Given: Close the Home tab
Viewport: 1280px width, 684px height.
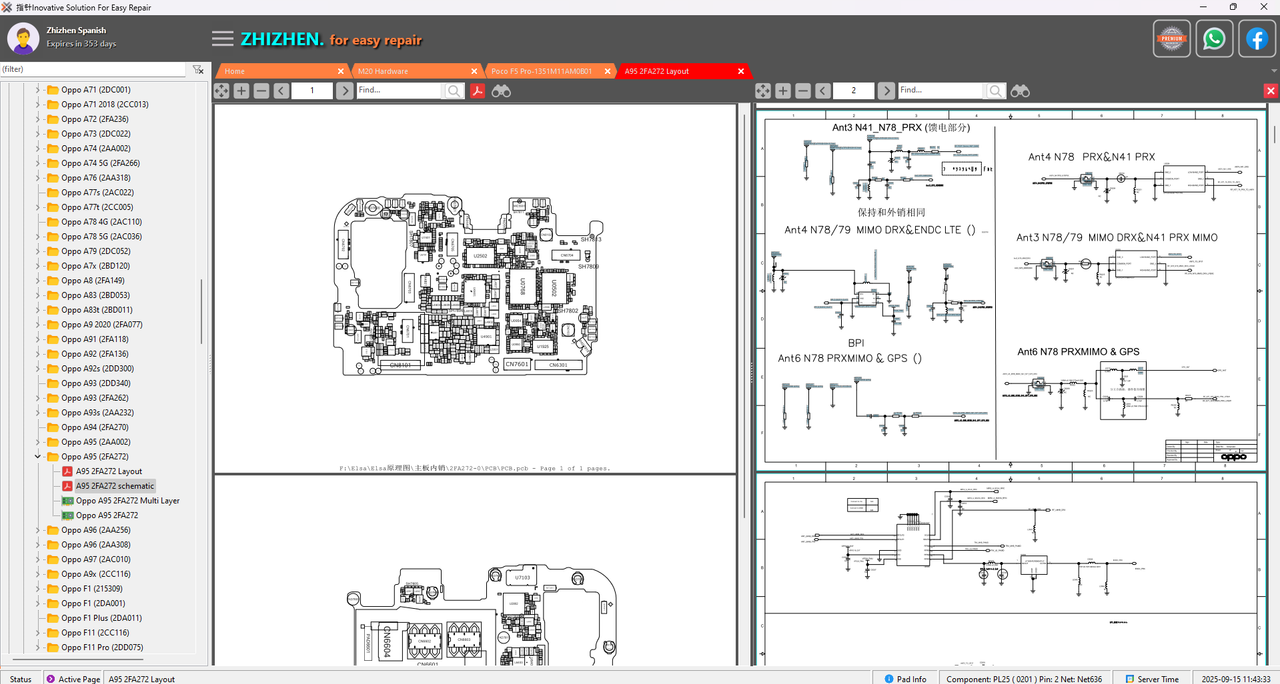Looking at the screenshot, I should tap(342, 71).
